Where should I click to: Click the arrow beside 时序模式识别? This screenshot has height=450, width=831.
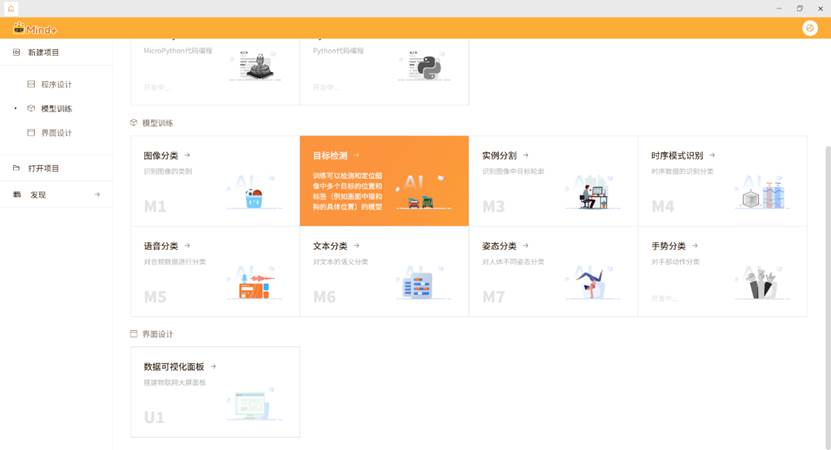712,156
